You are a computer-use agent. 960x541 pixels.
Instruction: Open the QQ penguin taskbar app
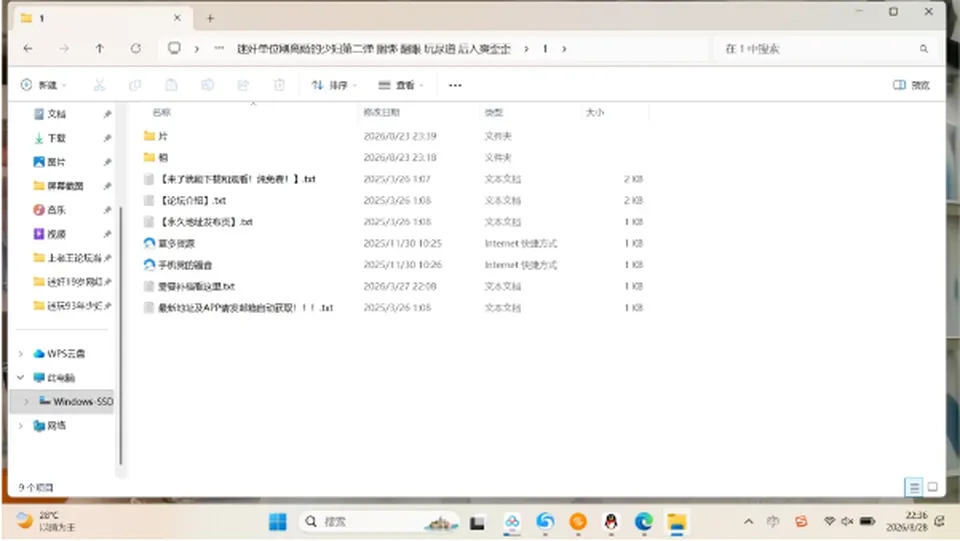click(x=610, y=522)
